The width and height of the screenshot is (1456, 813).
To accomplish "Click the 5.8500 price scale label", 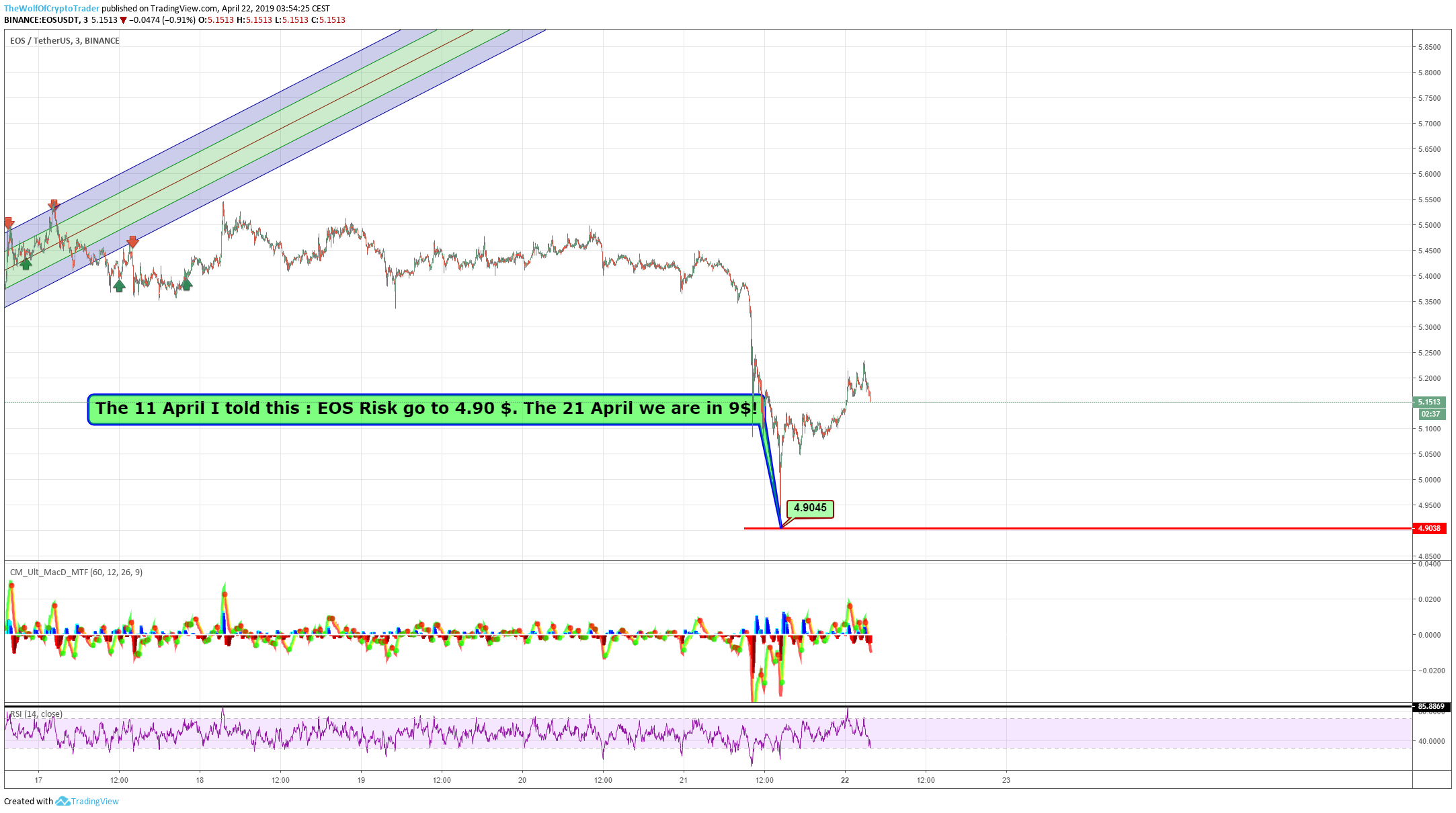I will (x=1429, y=47).
